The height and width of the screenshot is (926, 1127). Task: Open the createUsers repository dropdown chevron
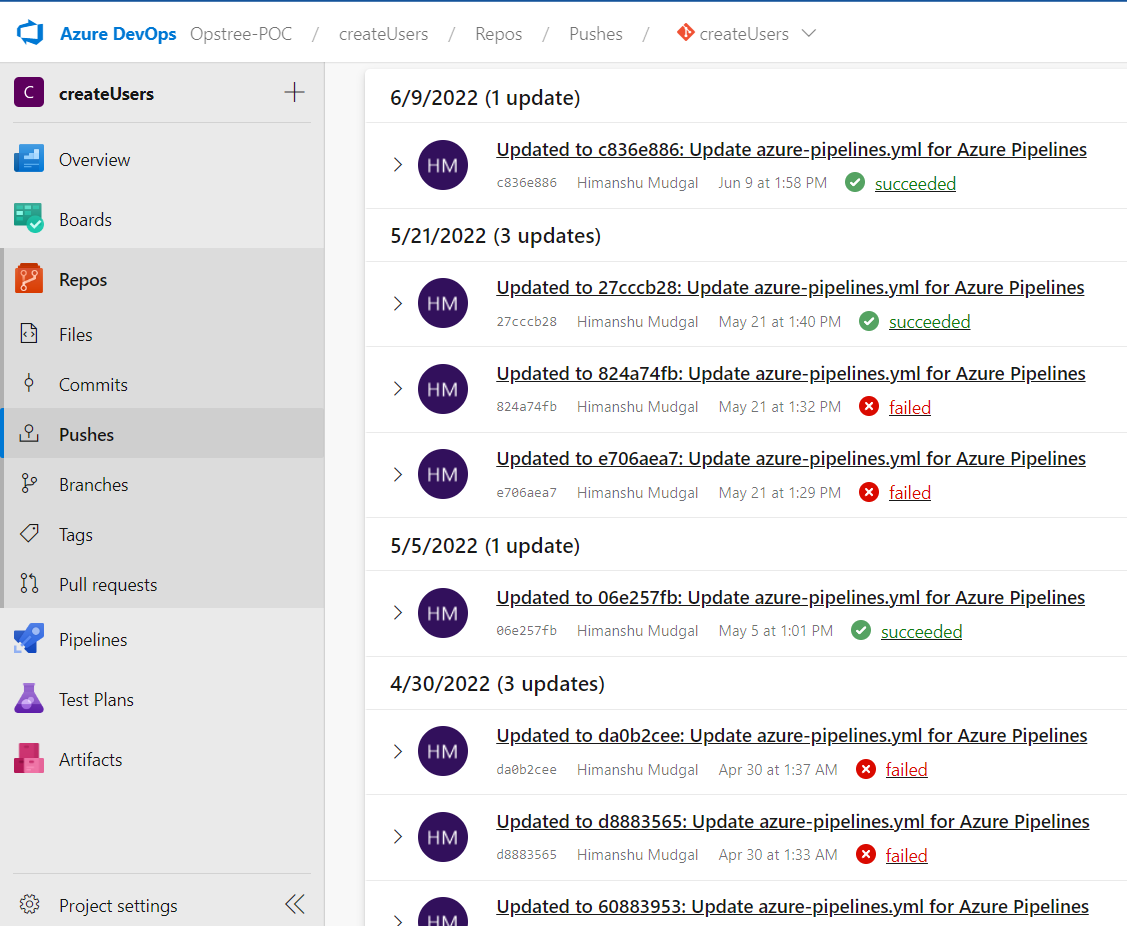coord(809,33)
